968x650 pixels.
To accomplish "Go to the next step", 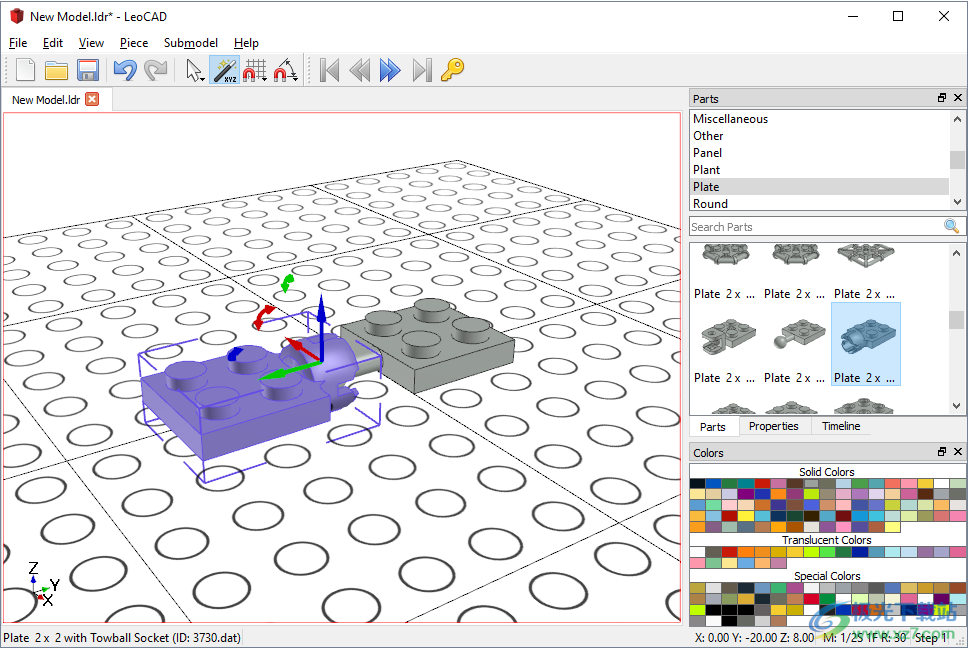I will tap(390, 70).
